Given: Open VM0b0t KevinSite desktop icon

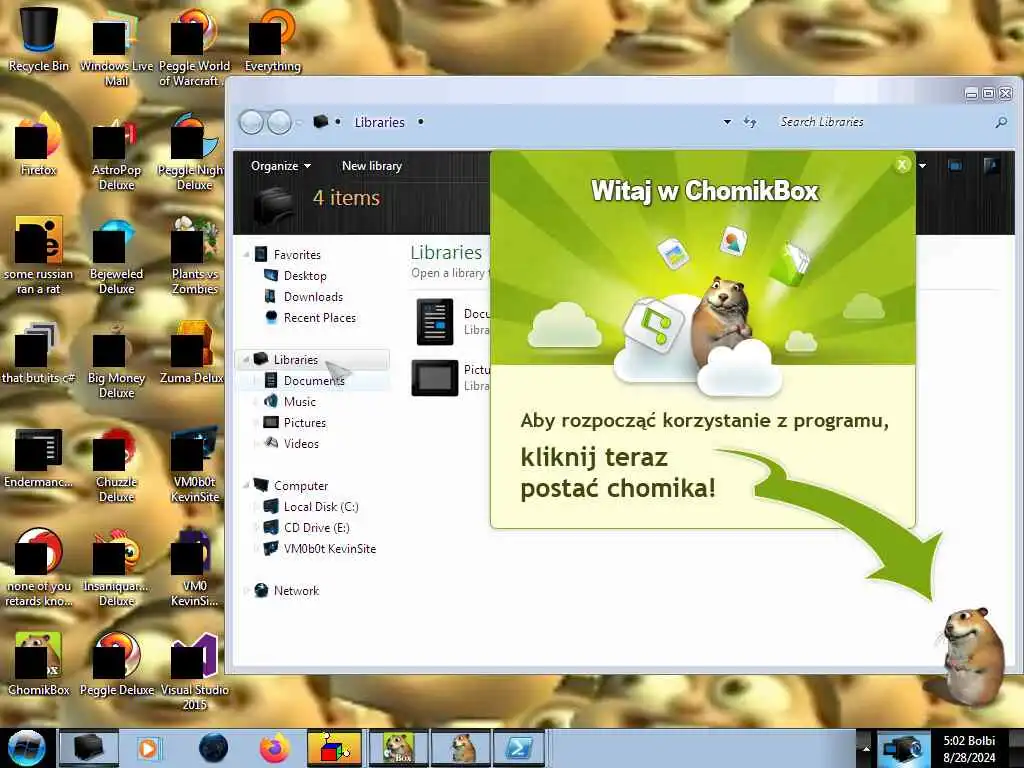Looking at the screenshot, I should (x=194, y=463).
